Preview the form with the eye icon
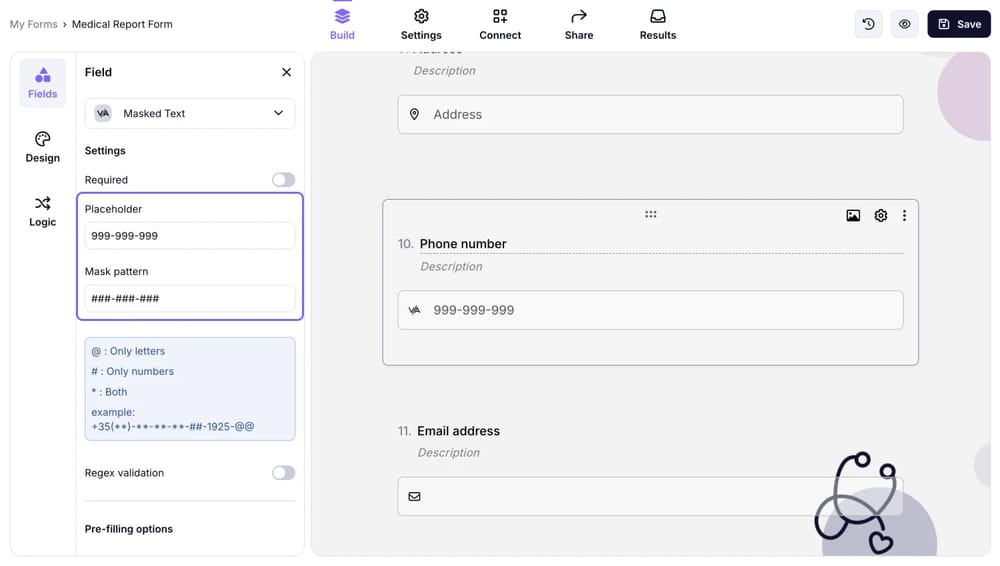The height and width of the screenshot is (566, 1000). (904, 24)
